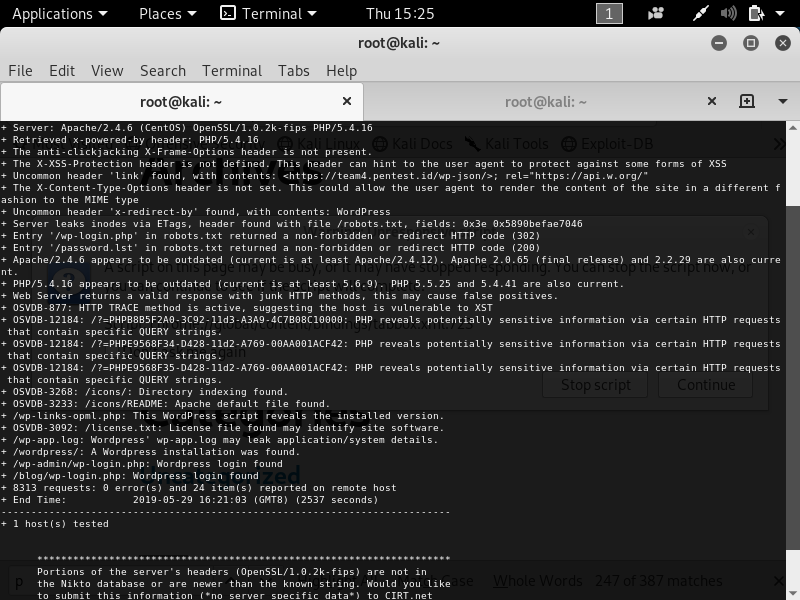Image resolution: width=800 pixels, height=600 pixels.
Task: Click the text '8313 requests: 0 error(s)'
Action: [87, 488]
